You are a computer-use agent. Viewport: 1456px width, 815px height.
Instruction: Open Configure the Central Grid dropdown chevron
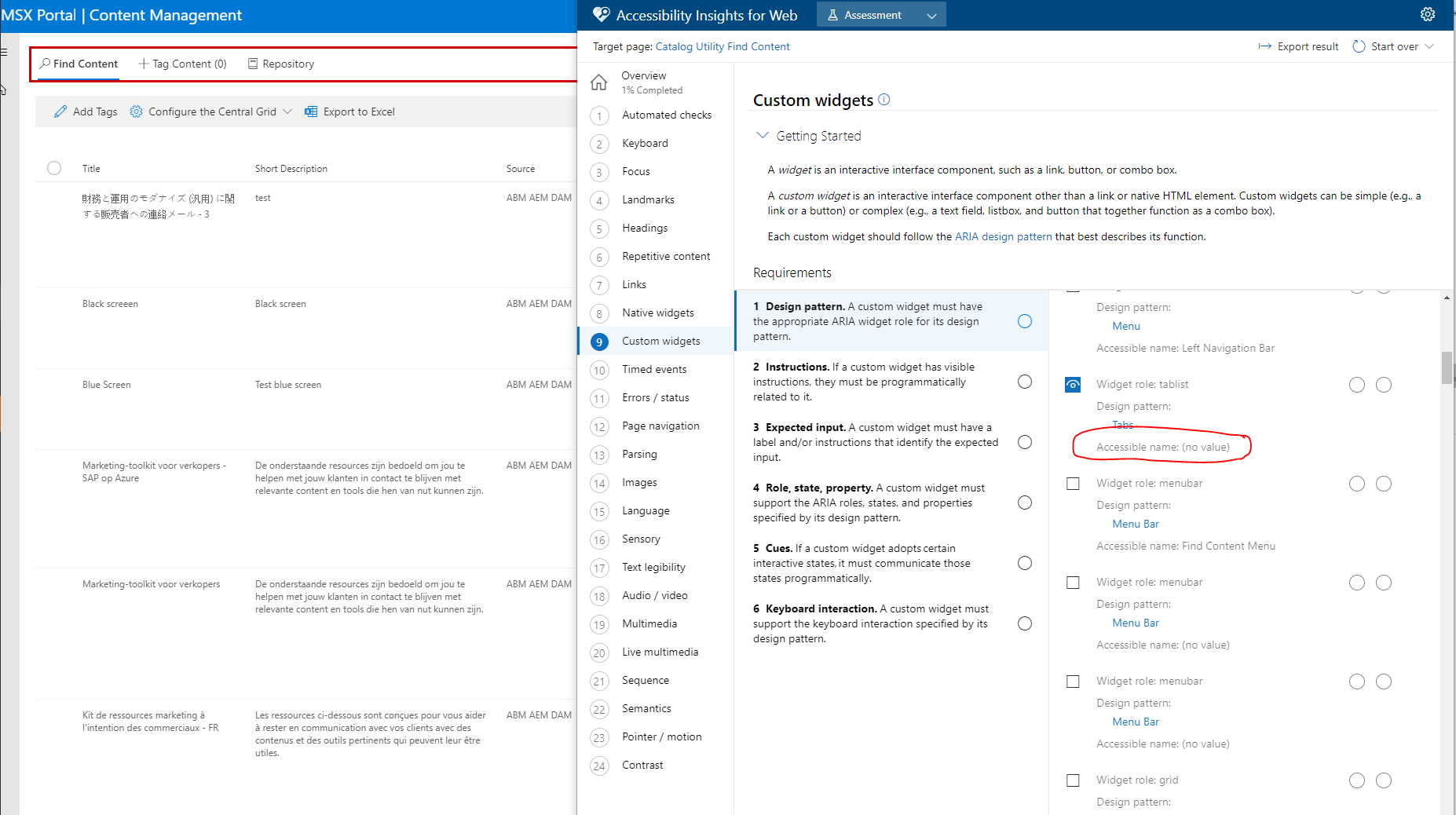coord(287,111)
